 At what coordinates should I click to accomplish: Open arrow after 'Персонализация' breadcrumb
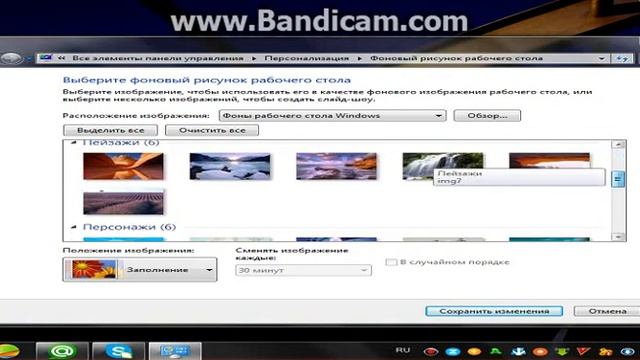[360, 58]
